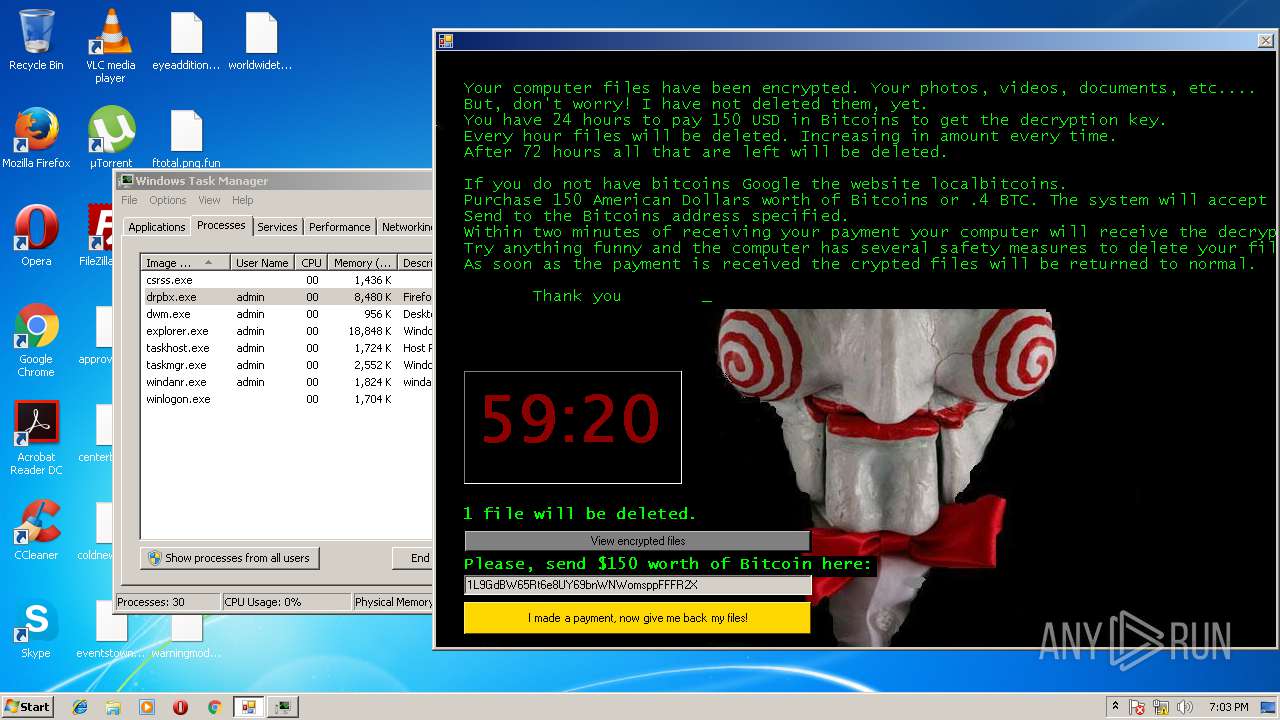Click the Bitcoin address field

click(637, 585)
